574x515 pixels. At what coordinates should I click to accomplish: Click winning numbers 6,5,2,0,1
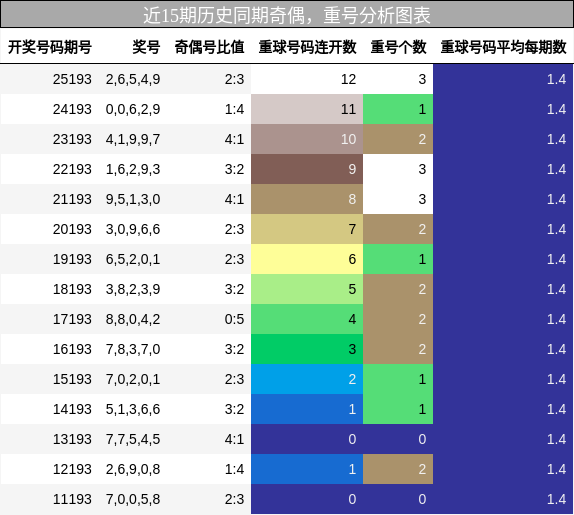[x=133, y=259]
